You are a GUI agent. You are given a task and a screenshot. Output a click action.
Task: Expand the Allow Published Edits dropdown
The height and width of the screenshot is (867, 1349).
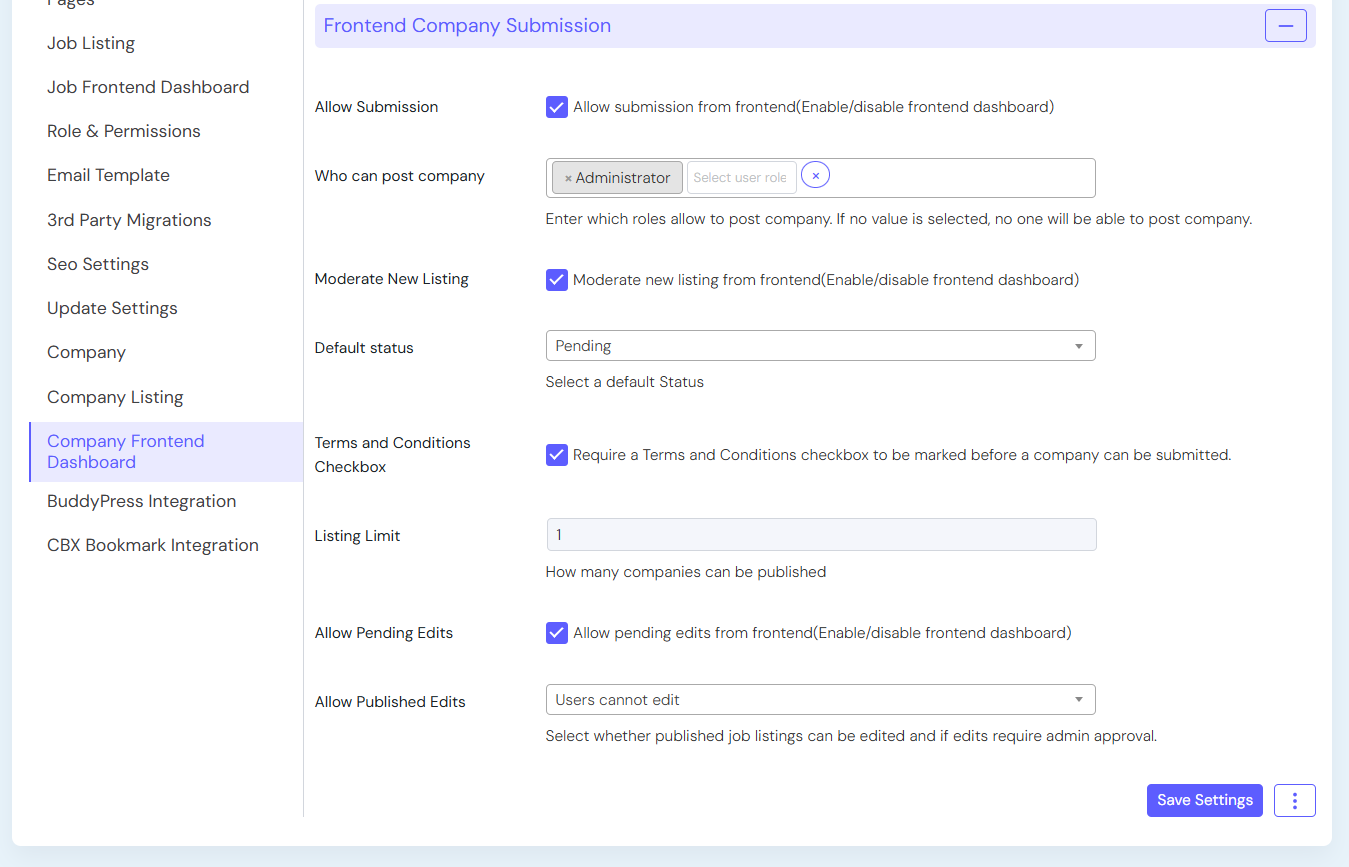820,700
